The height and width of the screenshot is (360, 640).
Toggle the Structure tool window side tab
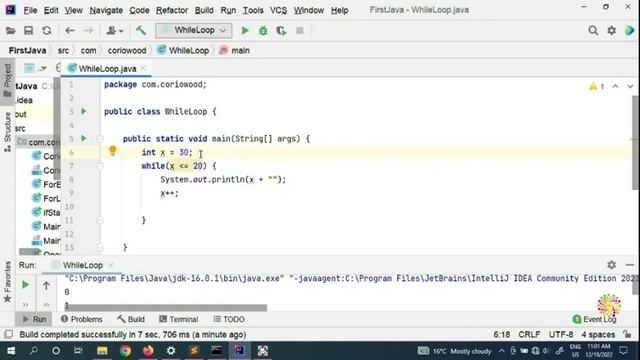click(7, 132)
